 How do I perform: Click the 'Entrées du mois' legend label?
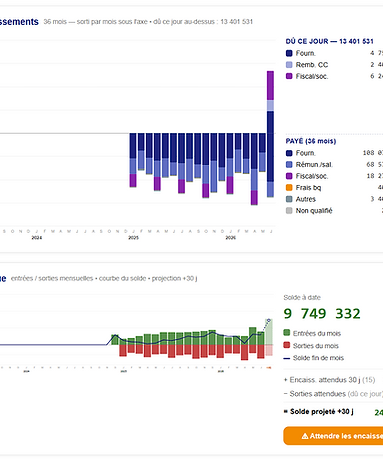tap(317, 333)
